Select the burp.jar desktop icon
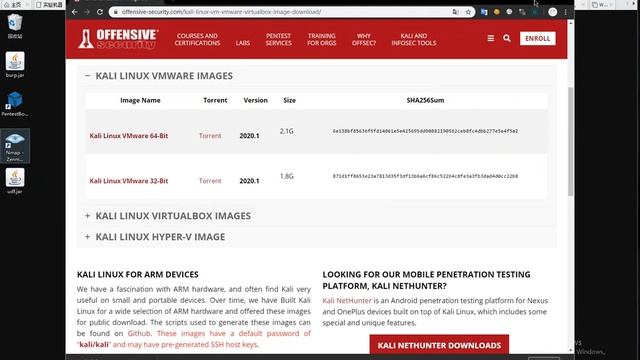The image size is (640, 360). [x=15, y=64]
